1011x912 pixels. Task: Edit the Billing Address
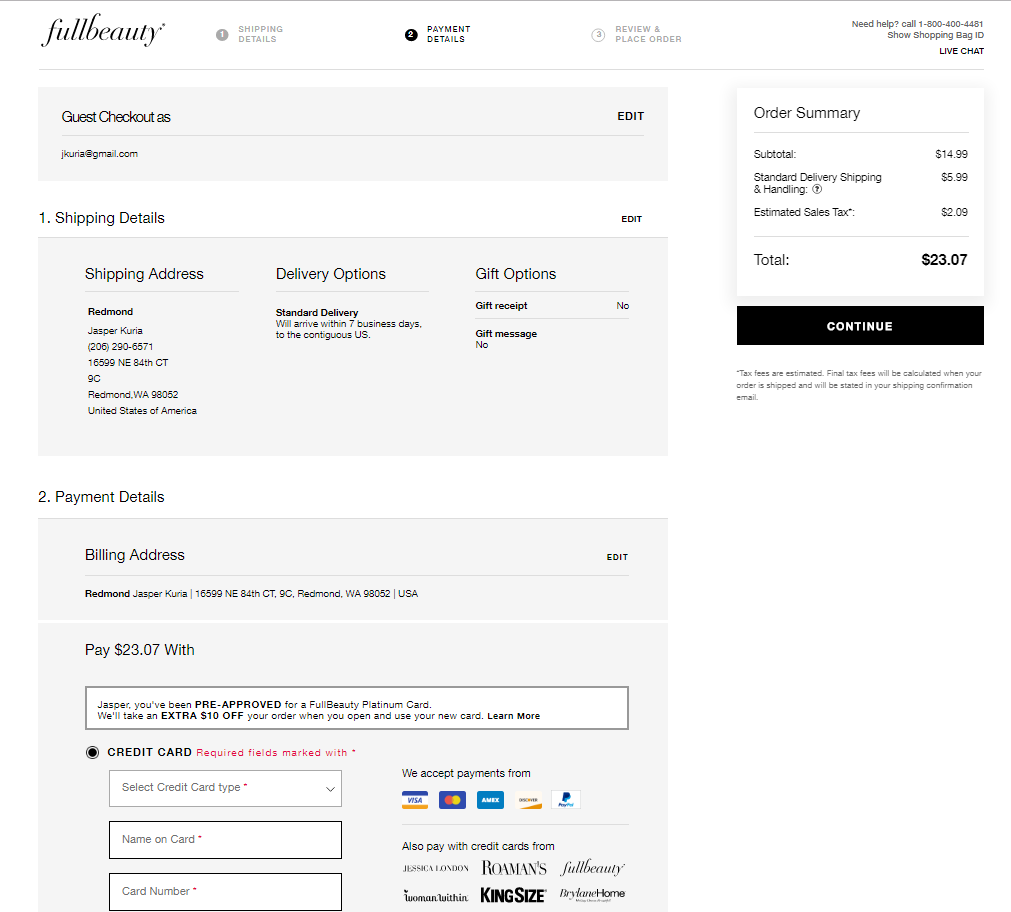pos(617,557)
